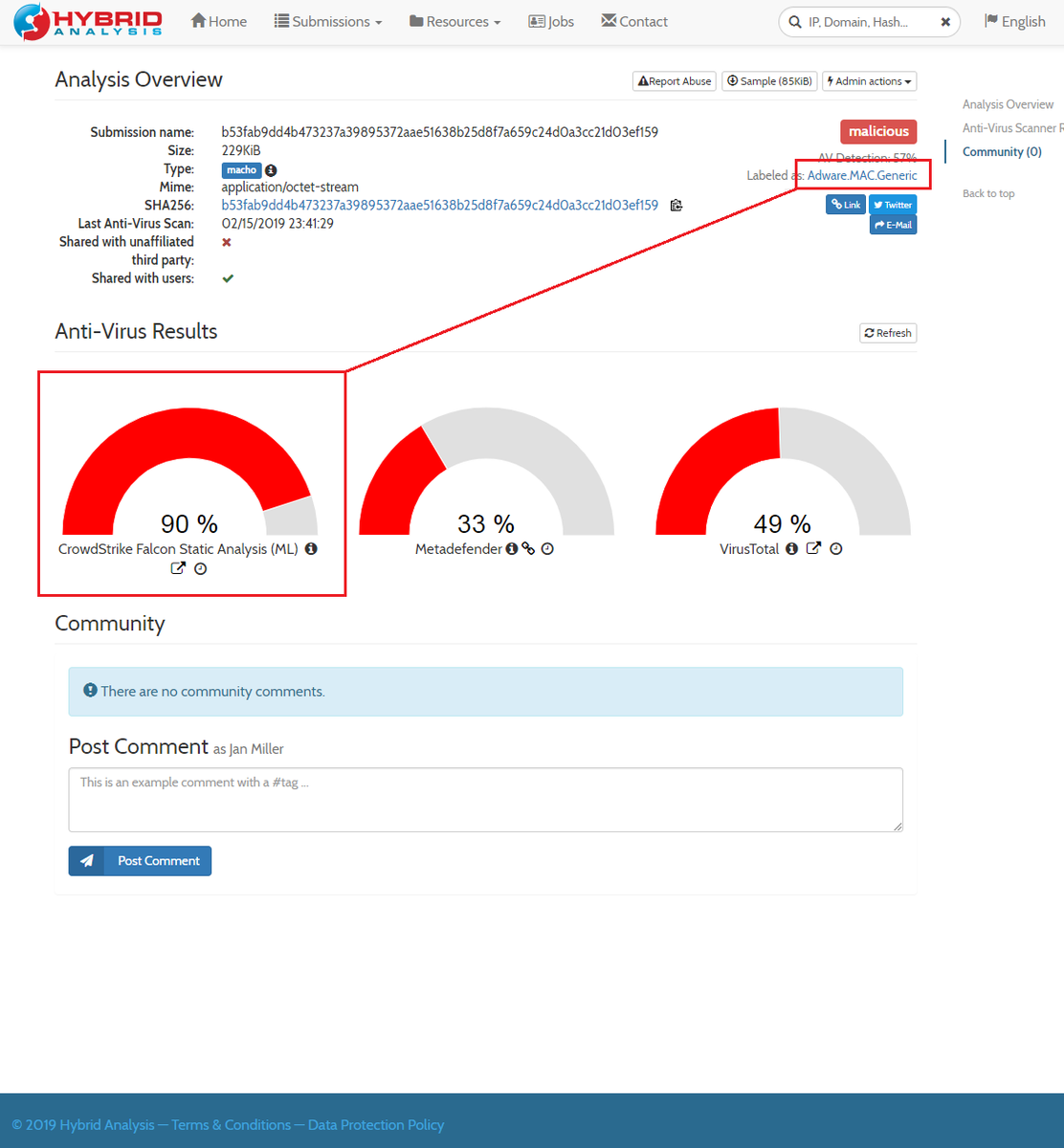Click Back to top link

[x=988, y=193]
